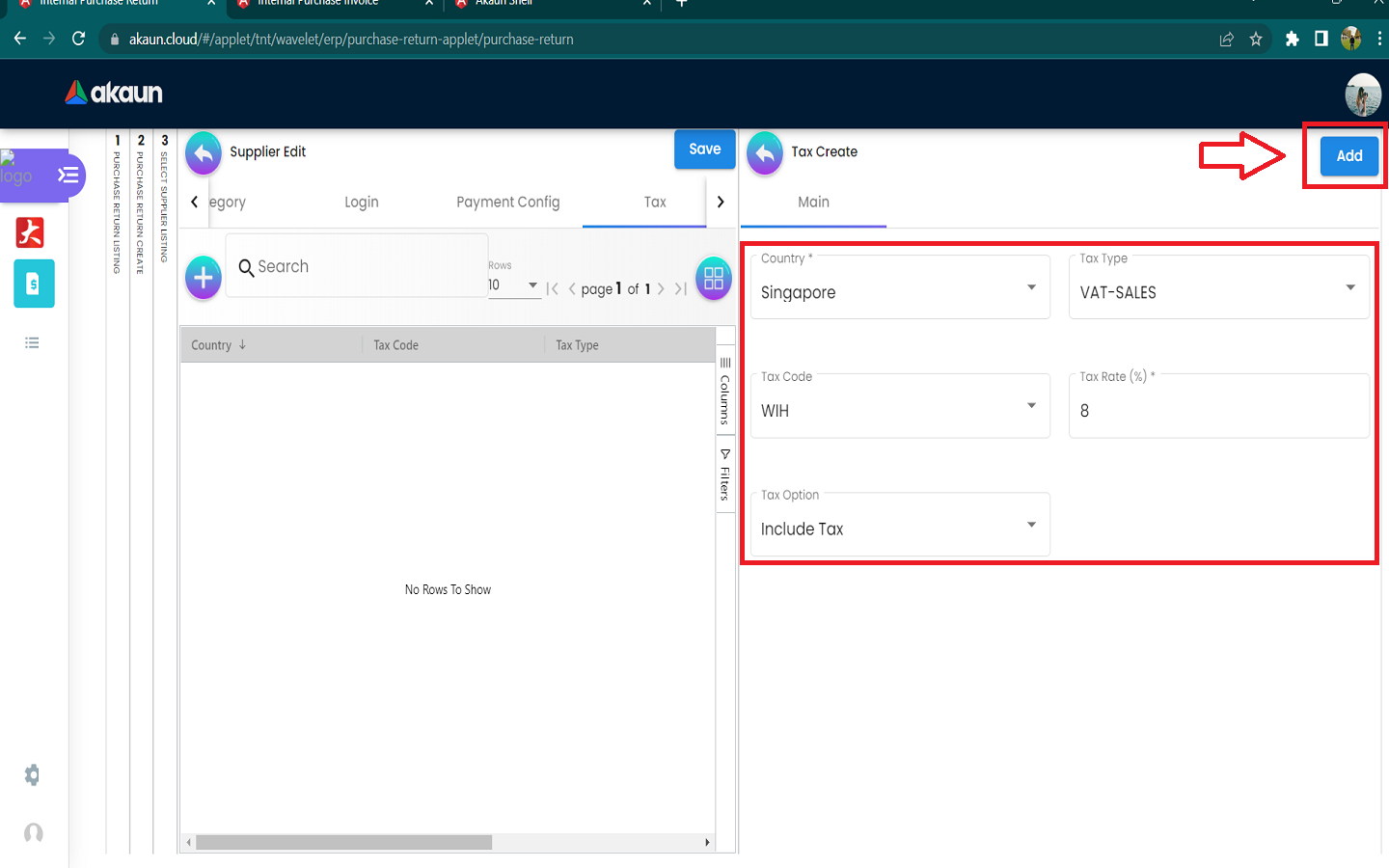The width and height of the screenshot is (1389, 868).
Task: Open the list icon in left sidebar
Action: click(x=32, y=342)
